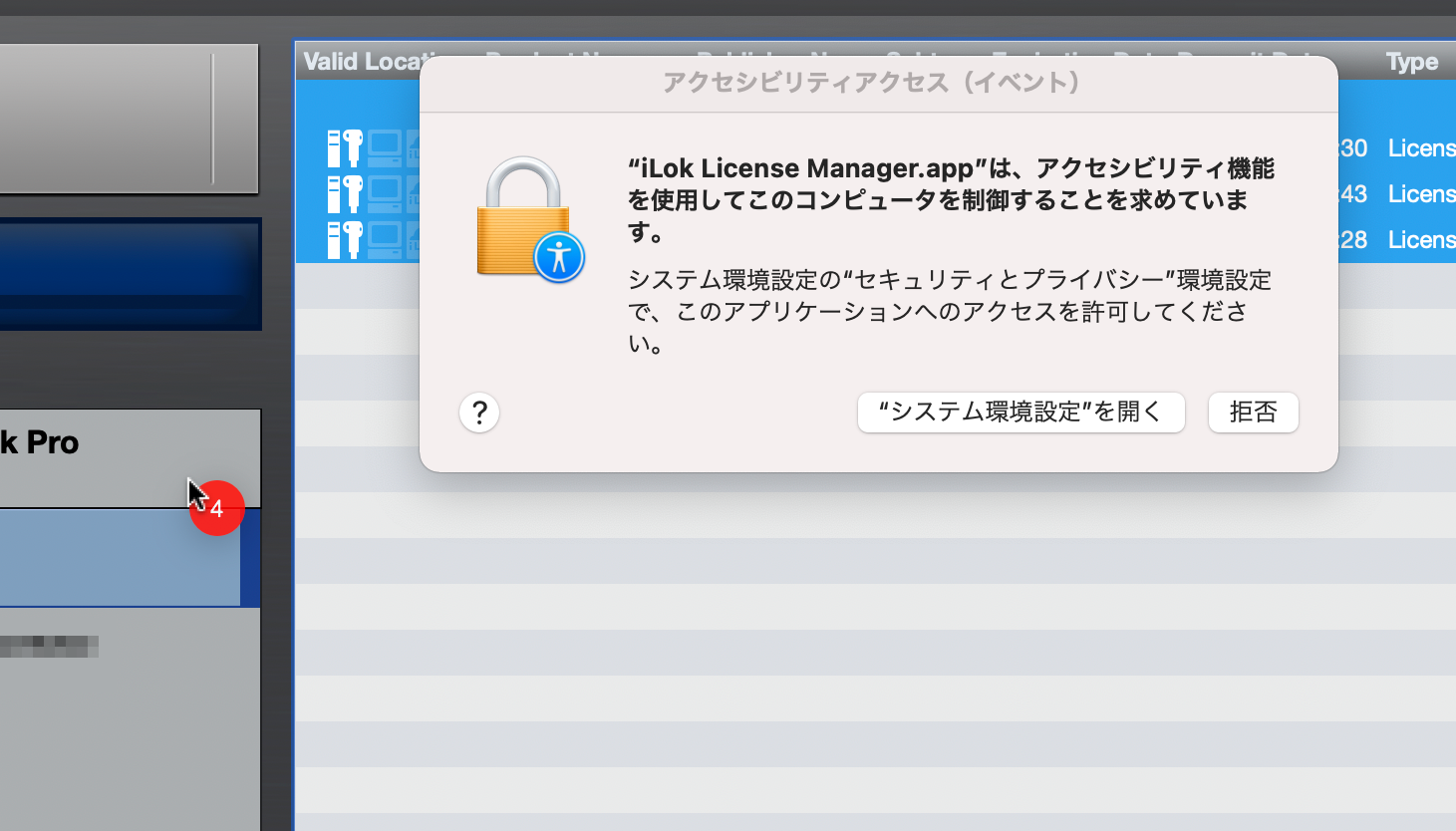Toggle the computer location for the second license
This screenshot has width=1456, height=831.
click(x=385, y=193)
